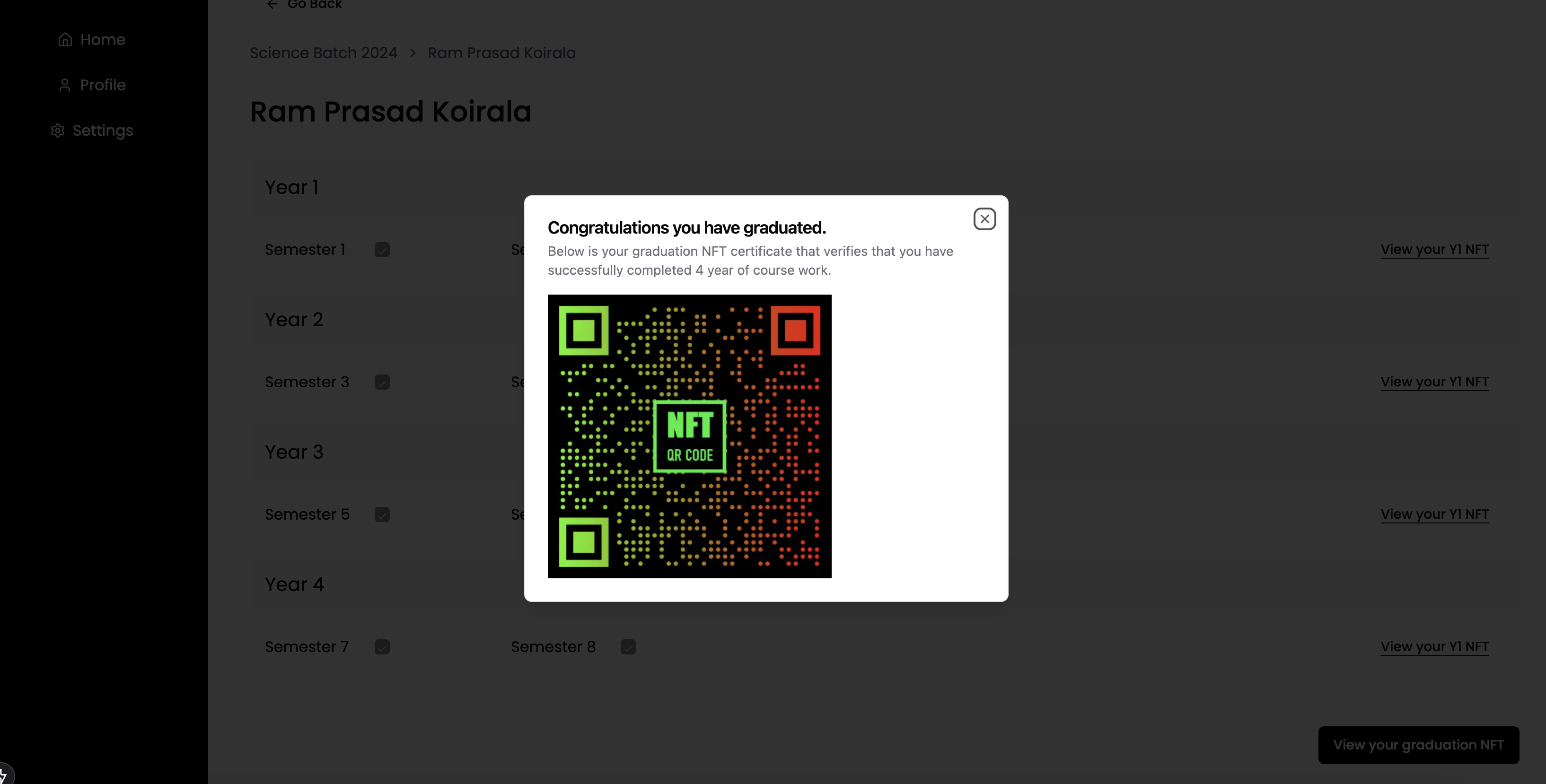Viewport: 1546px width, 784px height.
Task: Click View your graduation NFT button
Action: [x=1418, y=745]
